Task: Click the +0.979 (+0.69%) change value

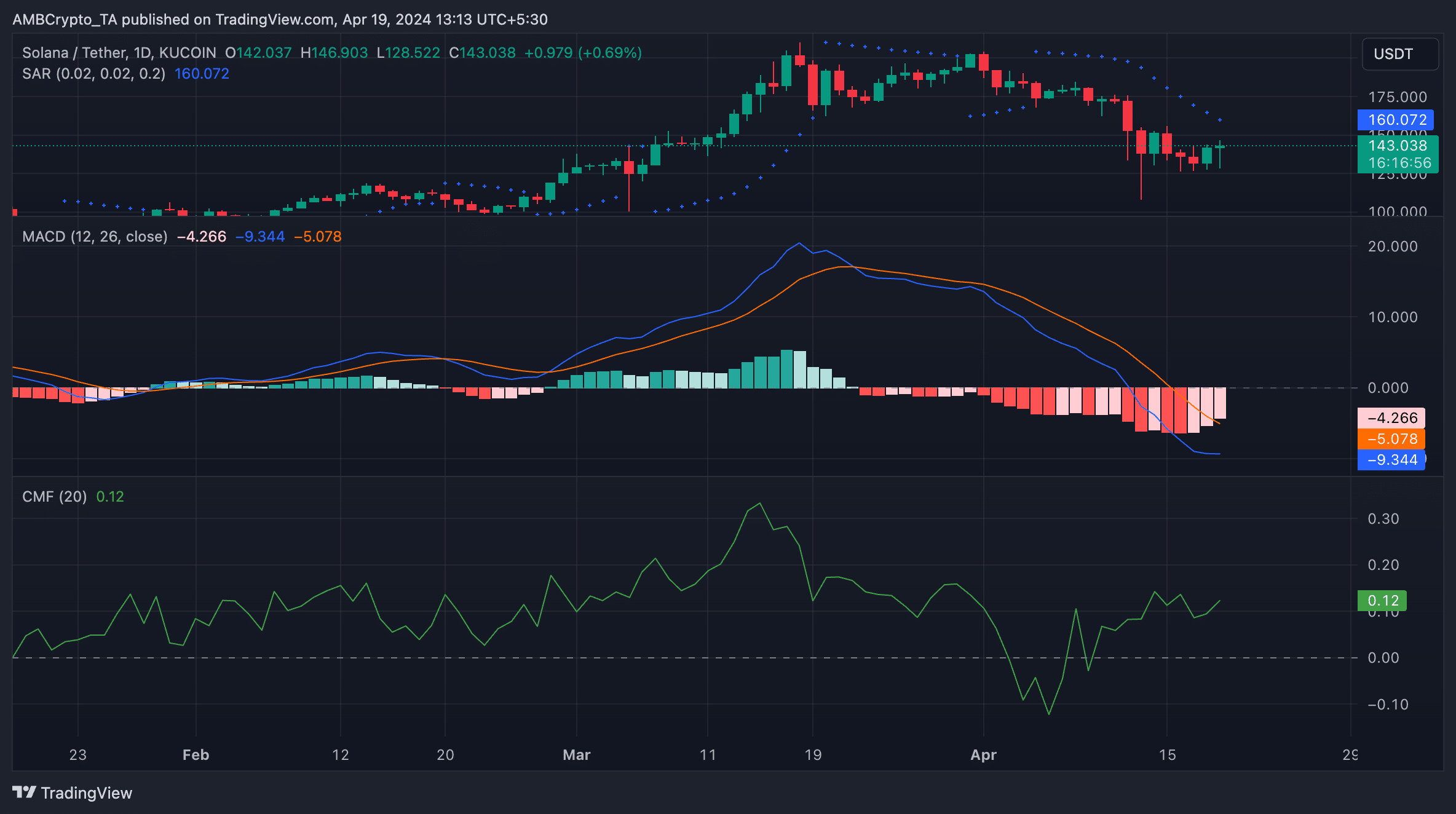Action: 583,53
